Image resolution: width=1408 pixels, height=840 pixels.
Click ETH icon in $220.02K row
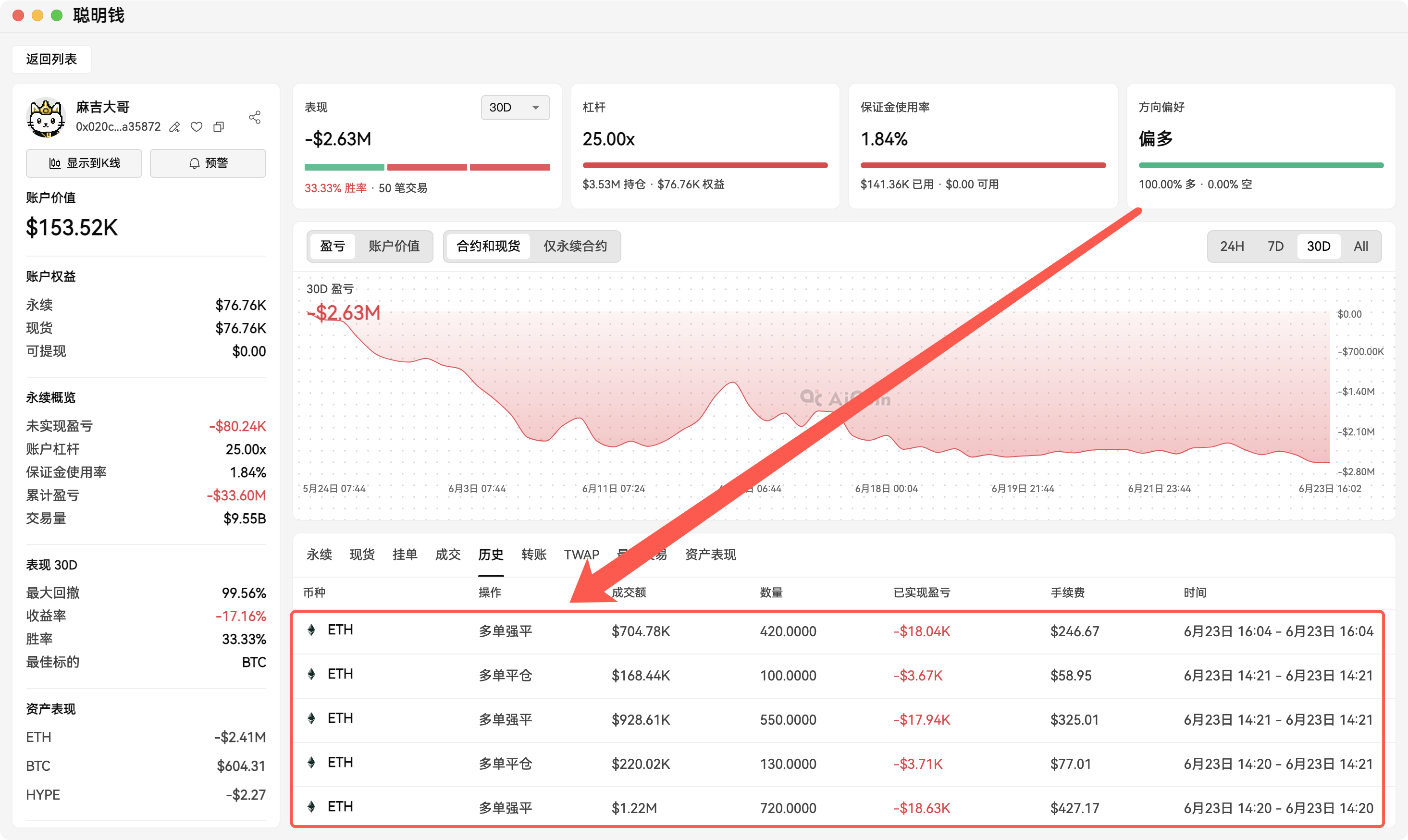click(311, 763)
